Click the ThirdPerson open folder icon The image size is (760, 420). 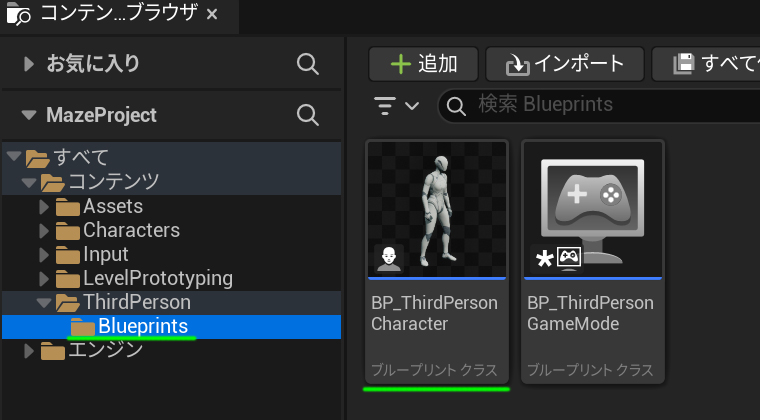pyautogui.click(x=68, y=303)
